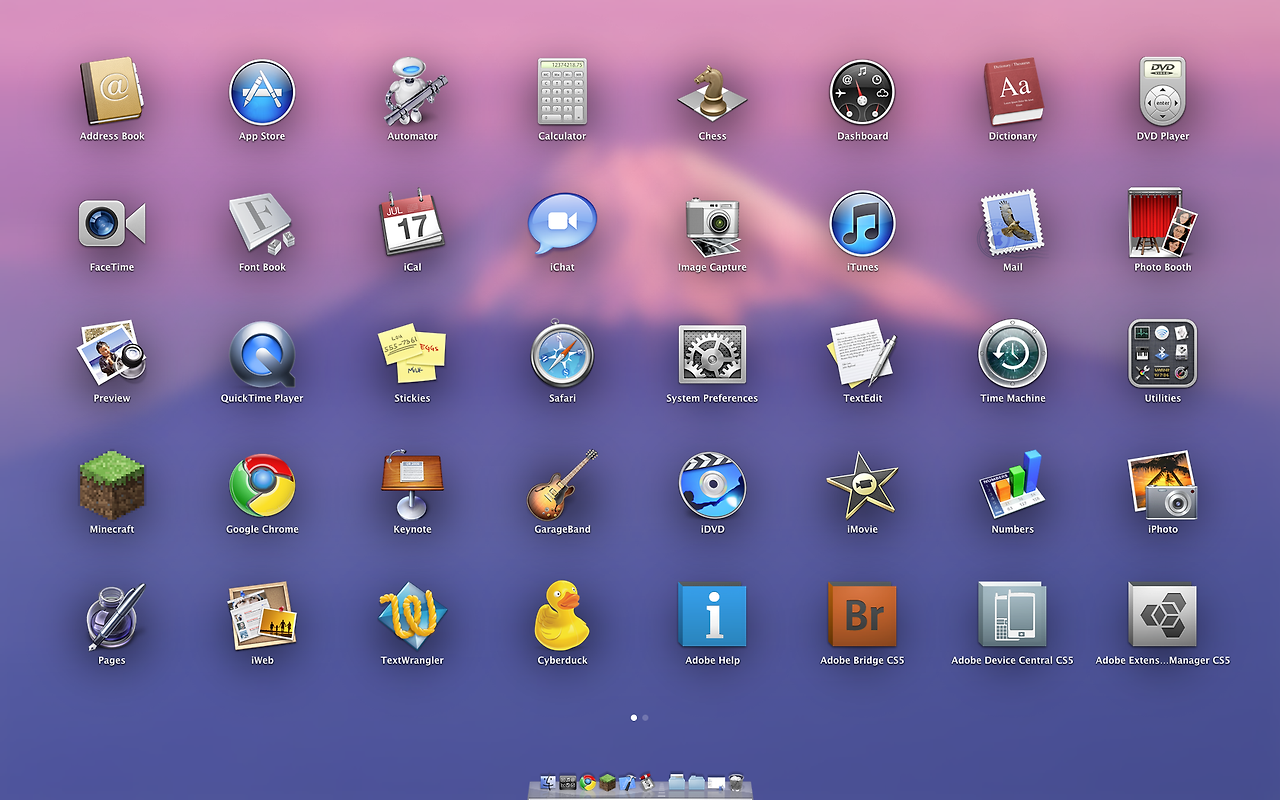Launch Keynote
The width and height of the screenshot is (1280, 800).
point(412,485)
